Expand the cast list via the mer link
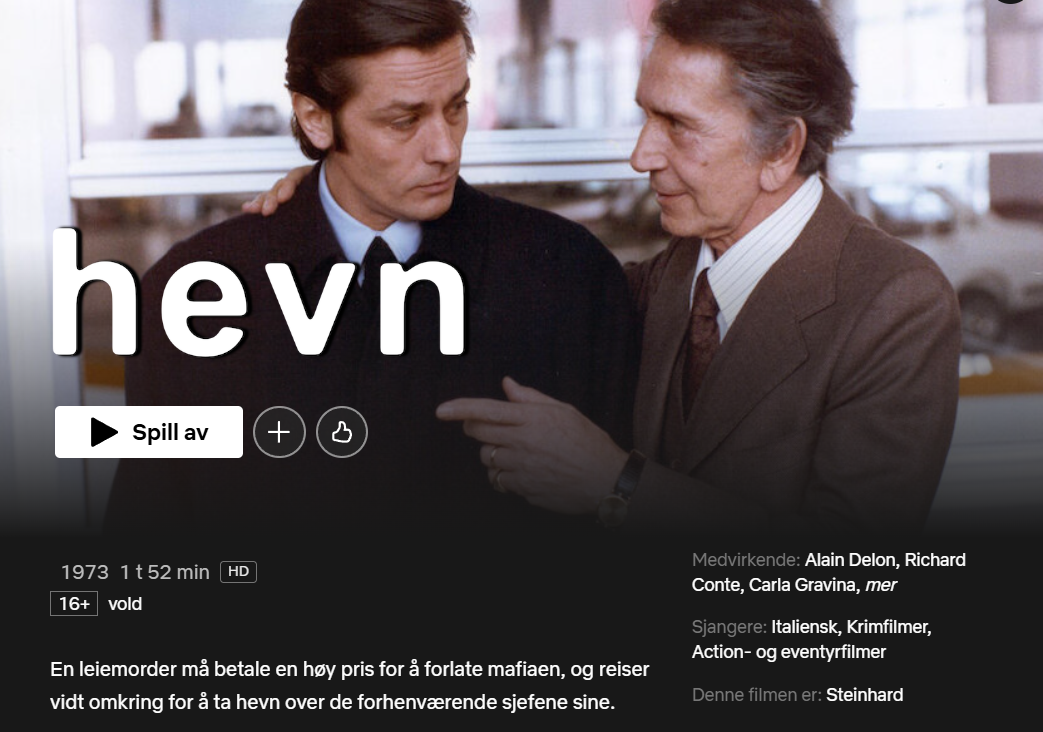1043x732 pixels. pos(881,585)
